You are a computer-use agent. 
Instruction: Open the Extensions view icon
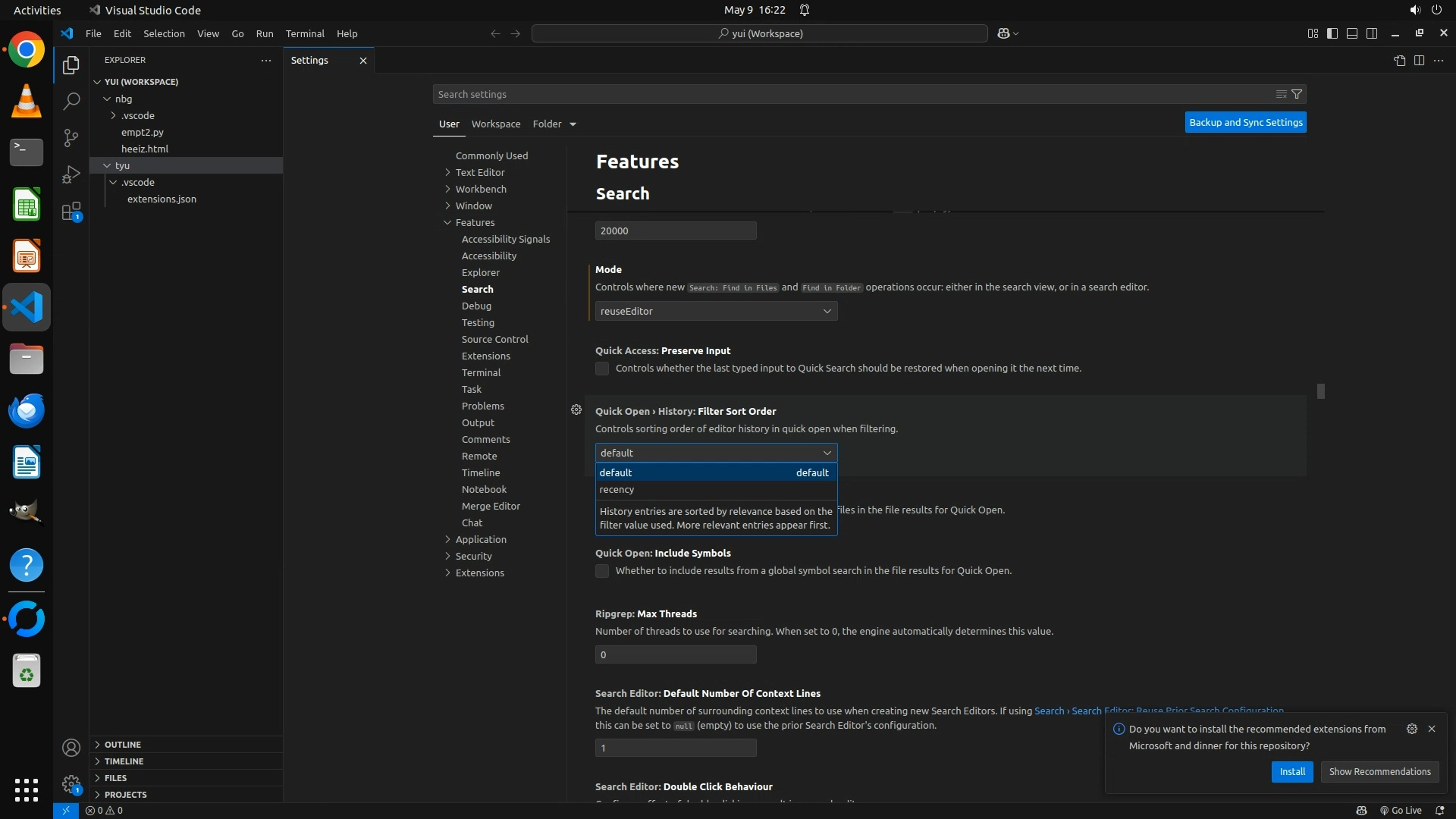pyautogui.click(x=71, y=212)
